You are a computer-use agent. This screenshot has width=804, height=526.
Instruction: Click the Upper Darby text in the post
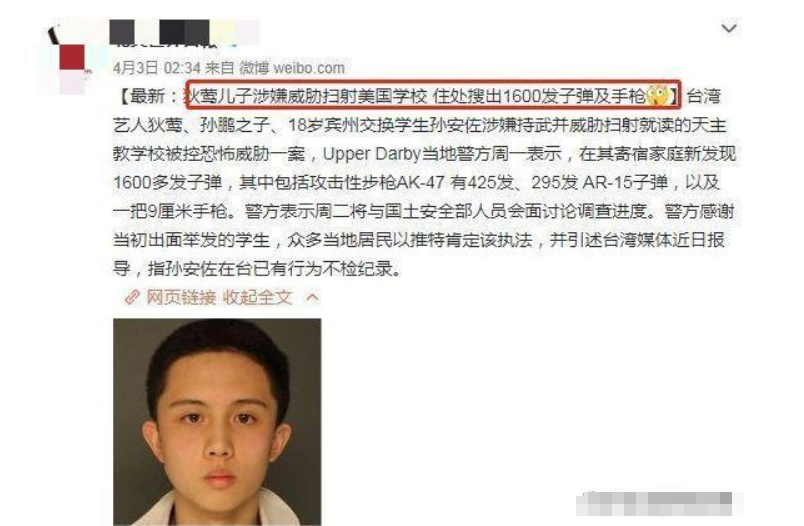(371, 154)
